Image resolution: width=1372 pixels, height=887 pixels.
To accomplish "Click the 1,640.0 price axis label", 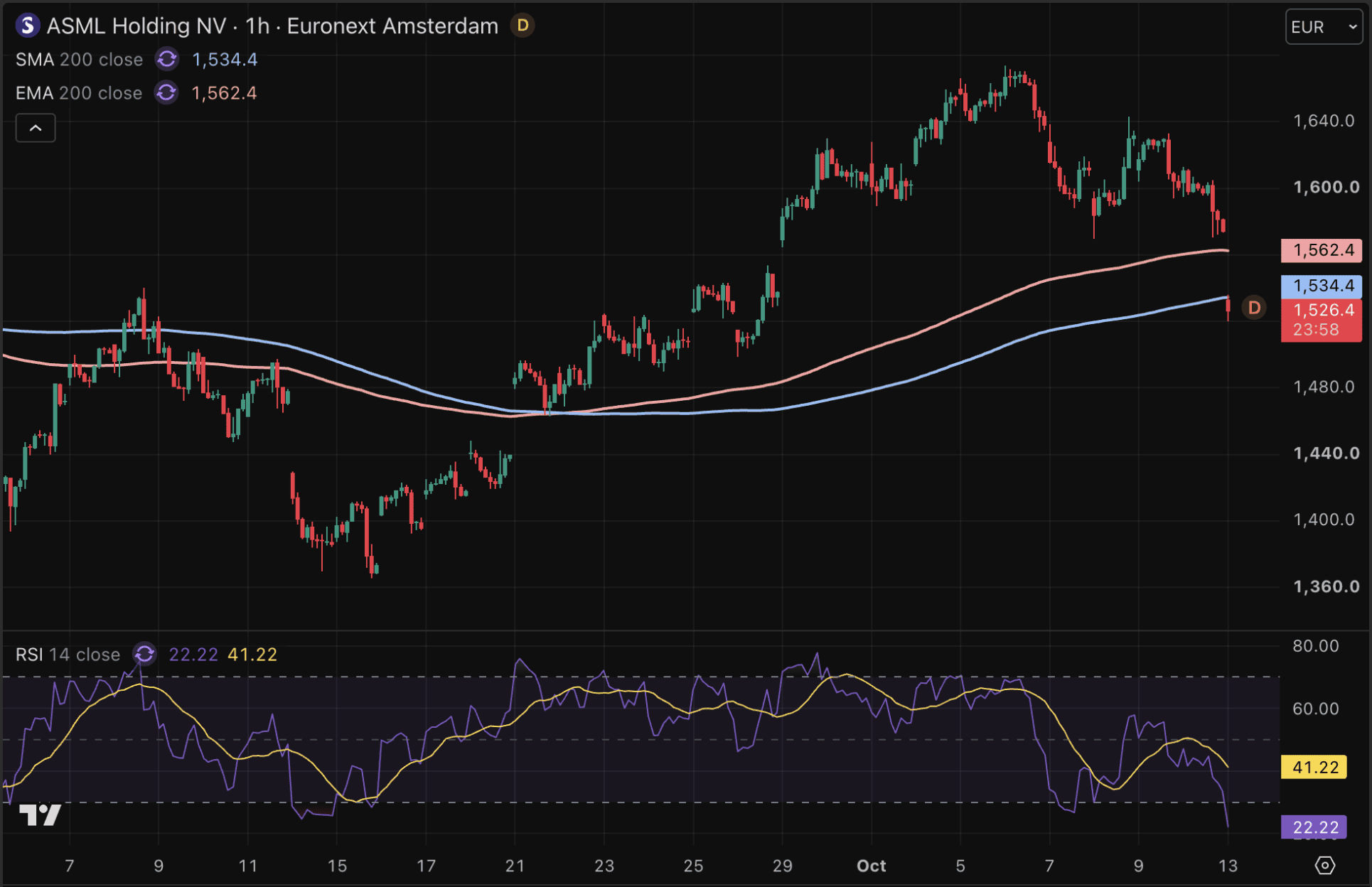I will pos(1324,121).
